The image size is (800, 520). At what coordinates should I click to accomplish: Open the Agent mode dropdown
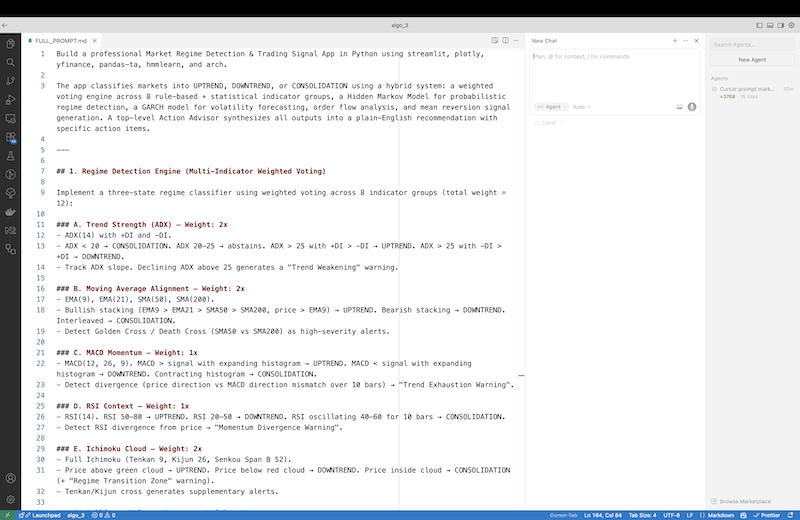550,106
